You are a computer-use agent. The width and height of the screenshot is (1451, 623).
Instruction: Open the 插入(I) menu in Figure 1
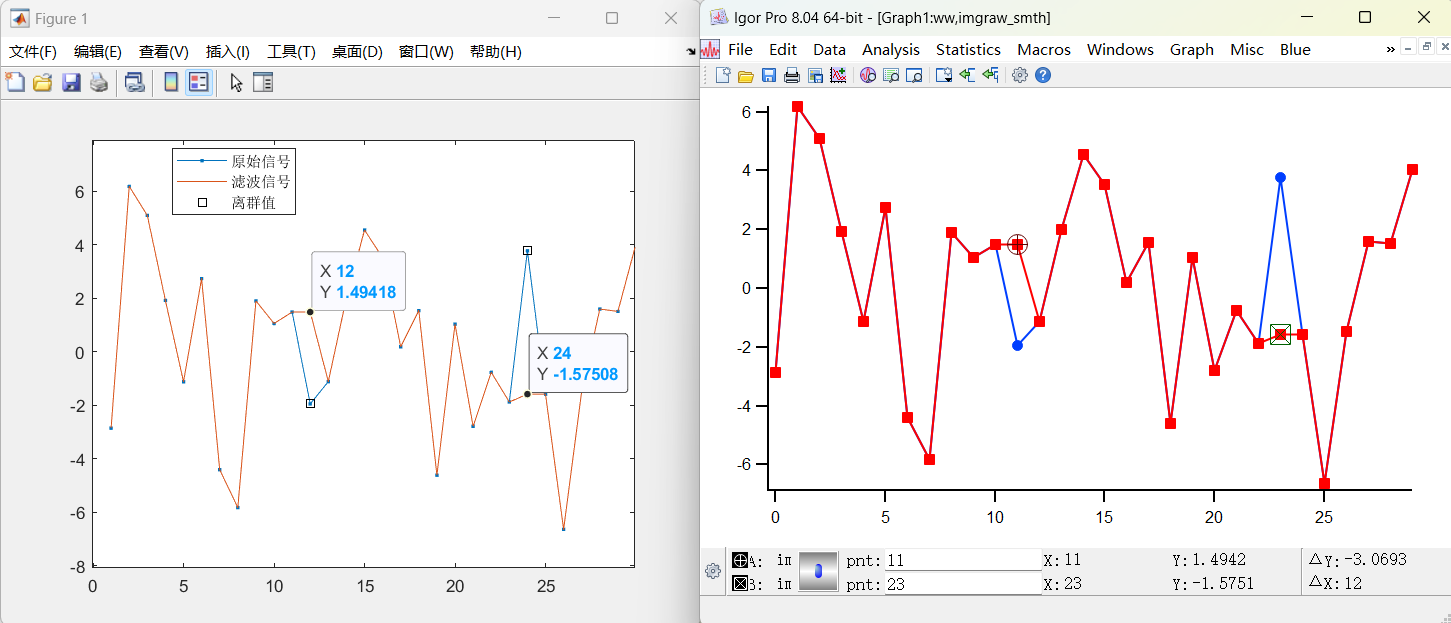click(x=228, y=52)
